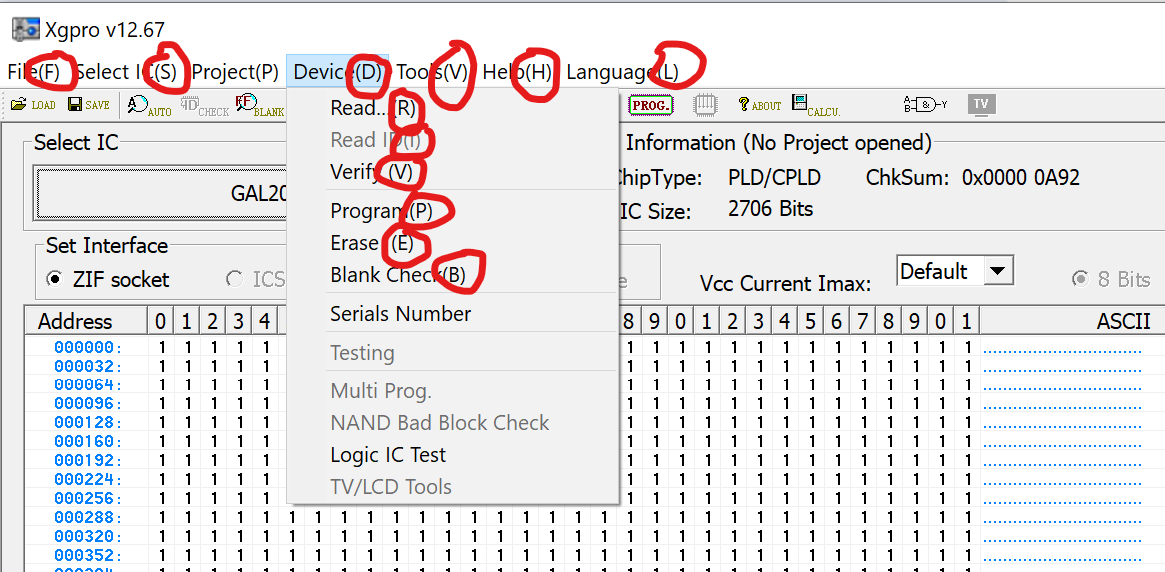Open ABOUT from the toolbar

click(759, 104)
